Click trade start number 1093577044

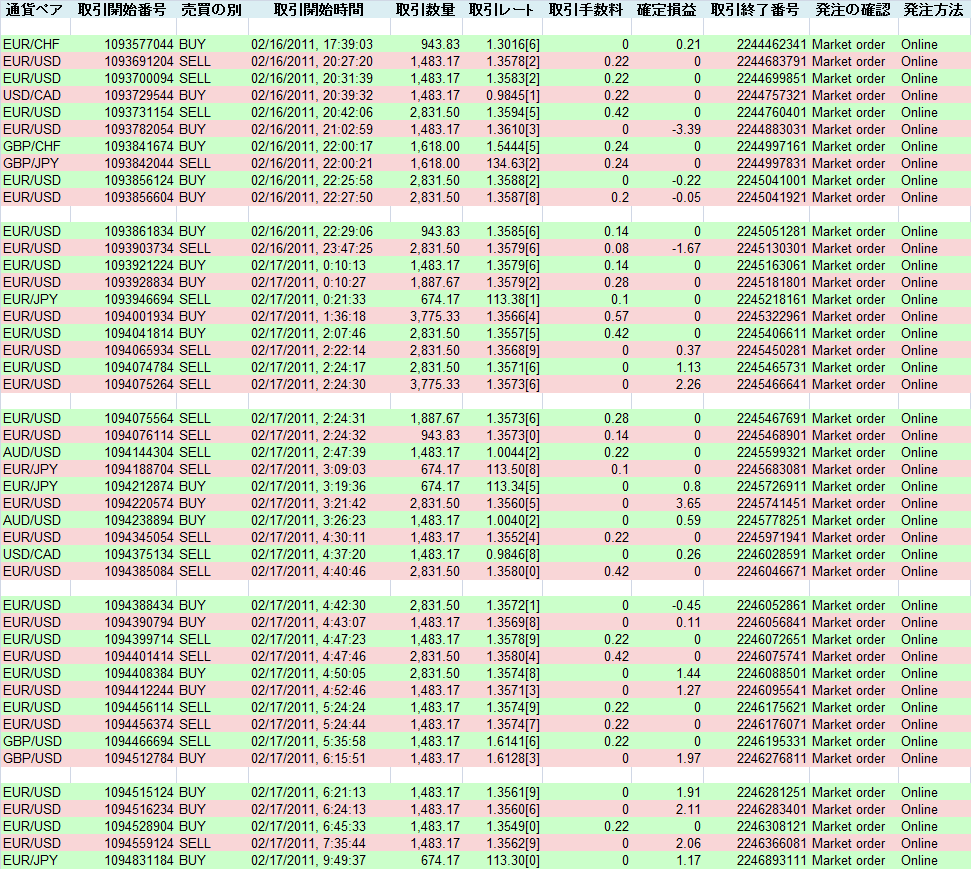pos(139,44)
